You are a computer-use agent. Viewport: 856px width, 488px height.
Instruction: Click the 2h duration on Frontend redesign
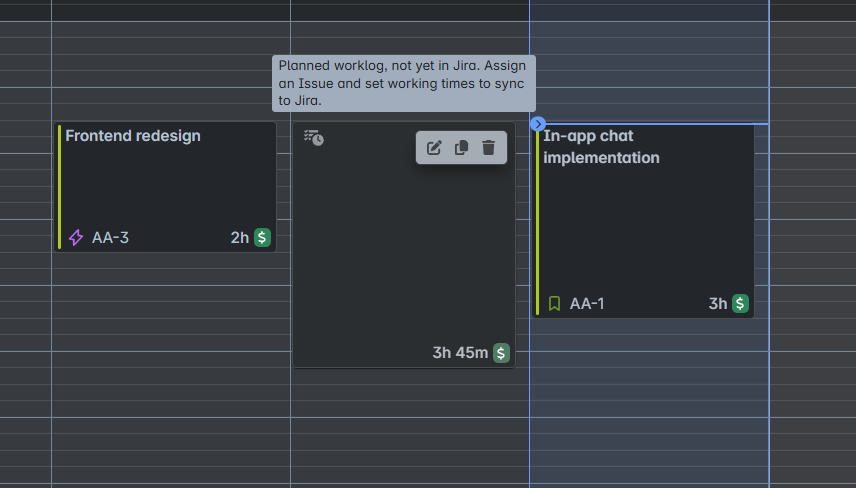240,238
